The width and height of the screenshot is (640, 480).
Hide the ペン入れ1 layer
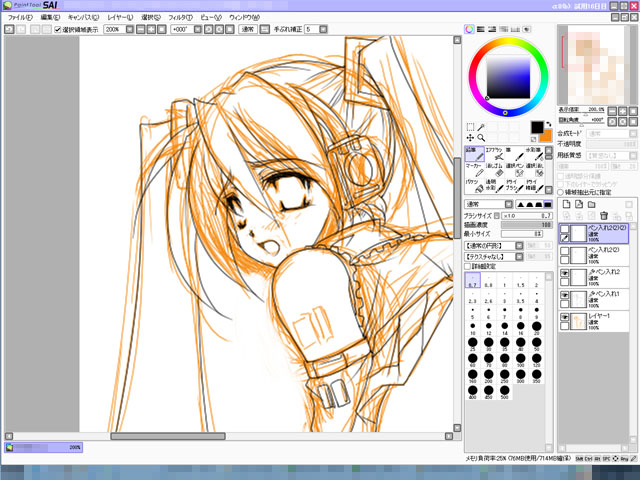pyautogui.click(x=564, y=295)
